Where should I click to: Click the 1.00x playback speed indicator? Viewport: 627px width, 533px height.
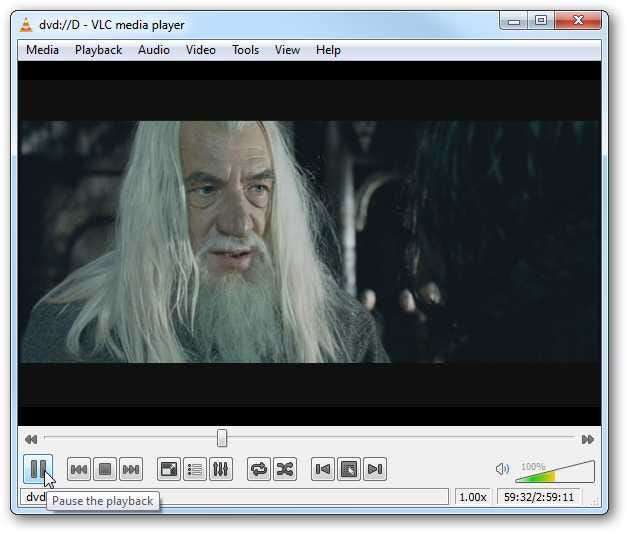pyautogui.click(x=473, y=497)
